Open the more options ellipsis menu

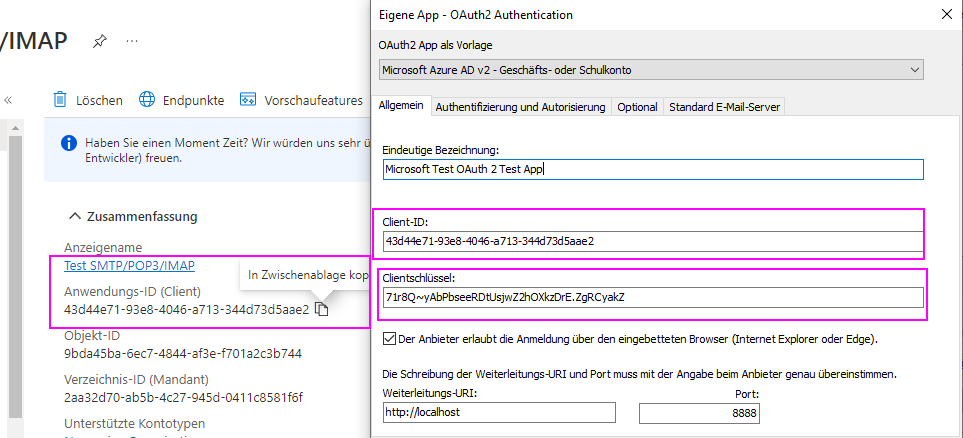coord(131,41)
